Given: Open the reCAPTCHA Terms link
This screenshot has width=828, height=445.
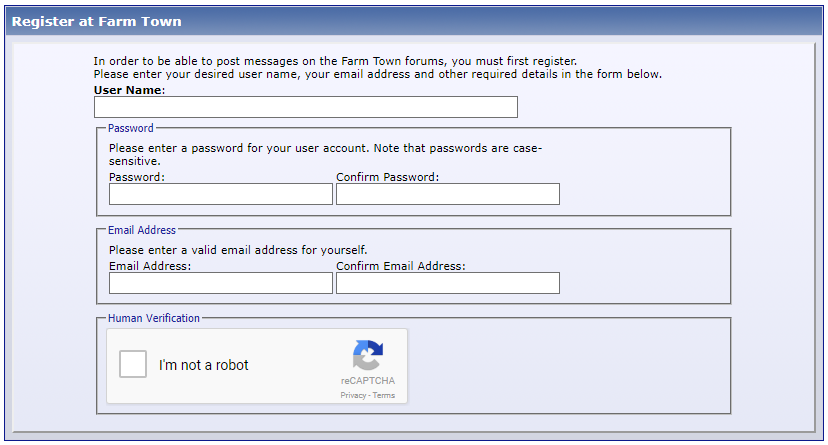Looking at the screenshot, I should click(383, 395).
